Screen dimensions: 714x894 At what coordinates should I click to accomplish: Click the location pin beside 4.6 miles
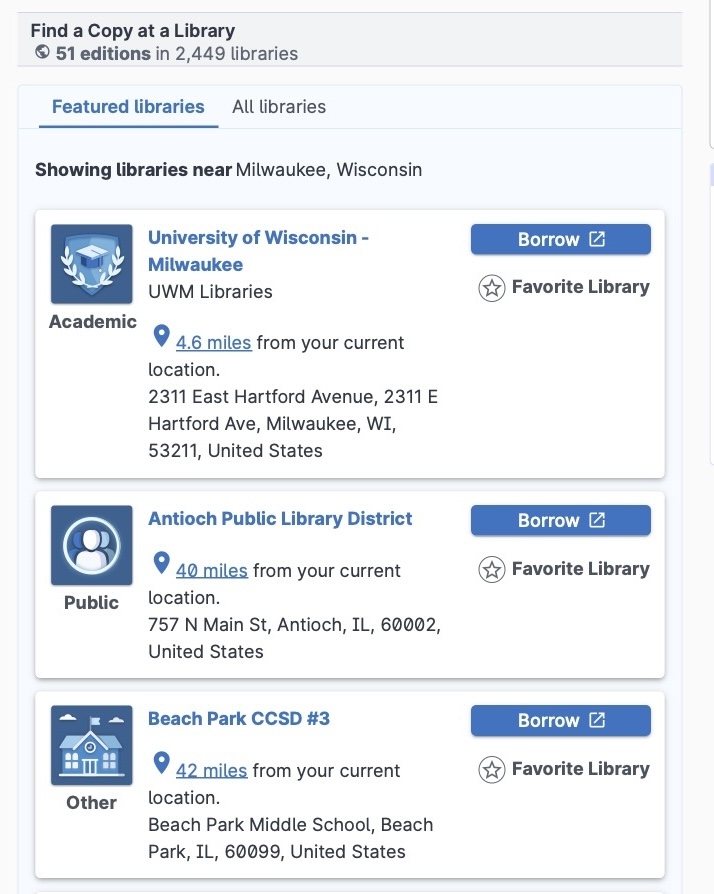(161, 336)
